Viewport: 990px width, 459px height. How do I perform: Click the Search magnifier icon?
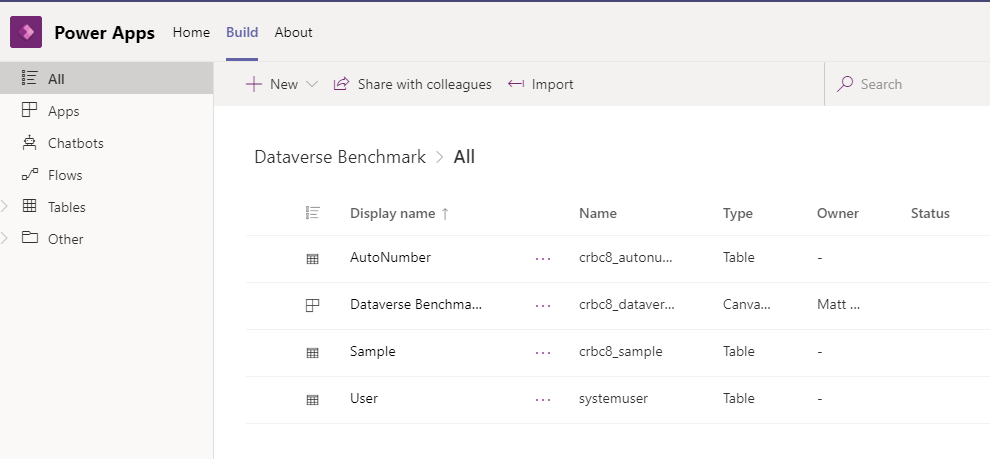click(845, 84)
